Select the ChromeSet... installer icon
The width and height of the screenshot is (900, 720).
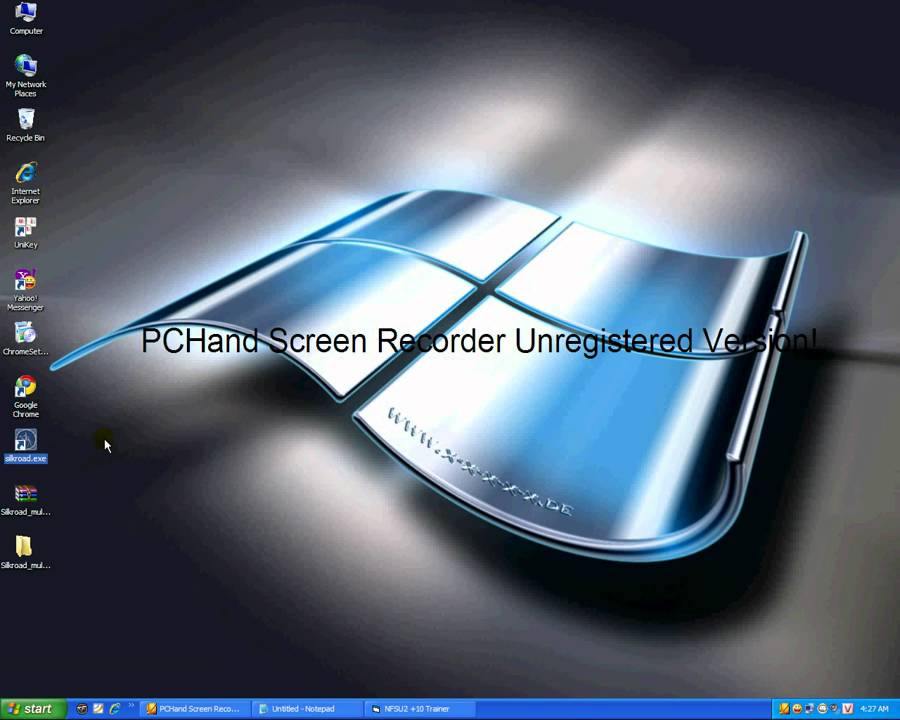tap(26, 339)
